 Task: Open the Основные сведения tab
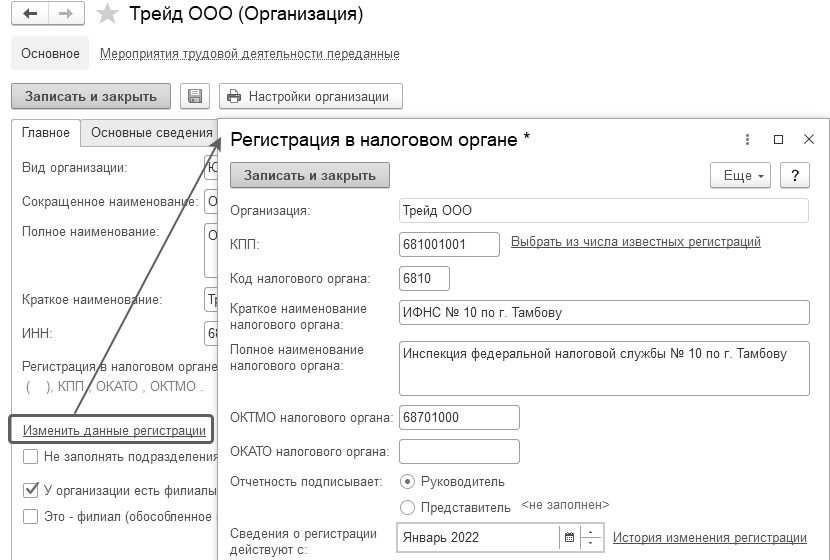point(152,133)
